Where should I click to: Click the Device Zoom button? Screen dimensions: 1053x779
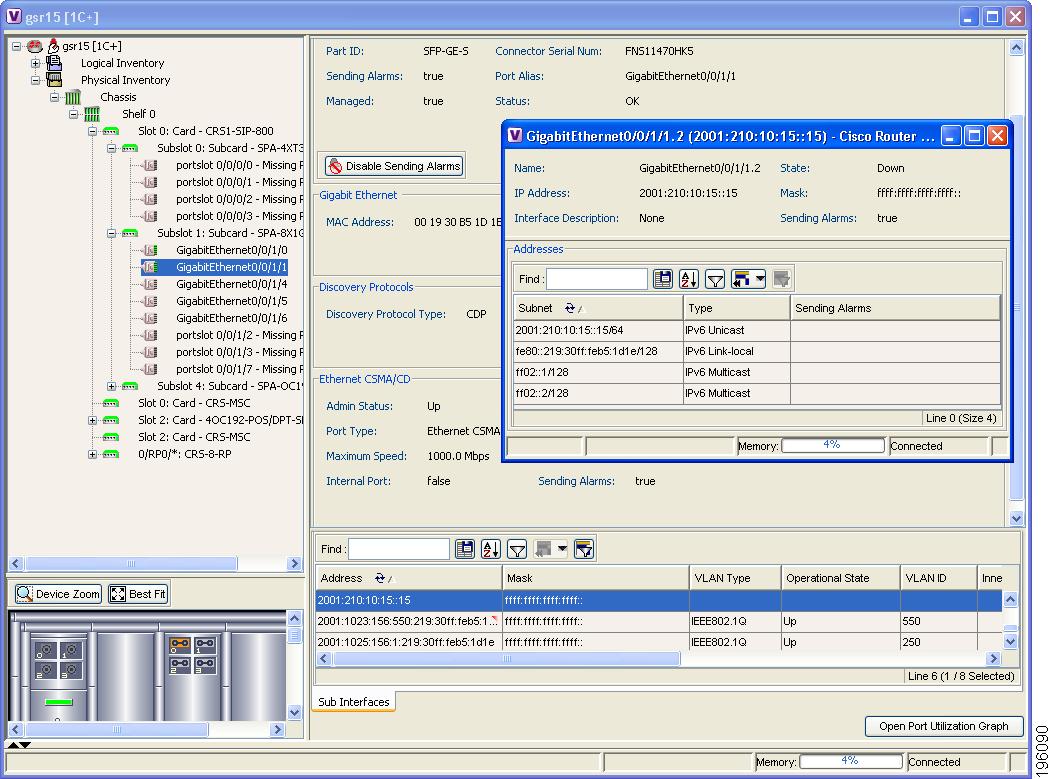pos(58,594)
